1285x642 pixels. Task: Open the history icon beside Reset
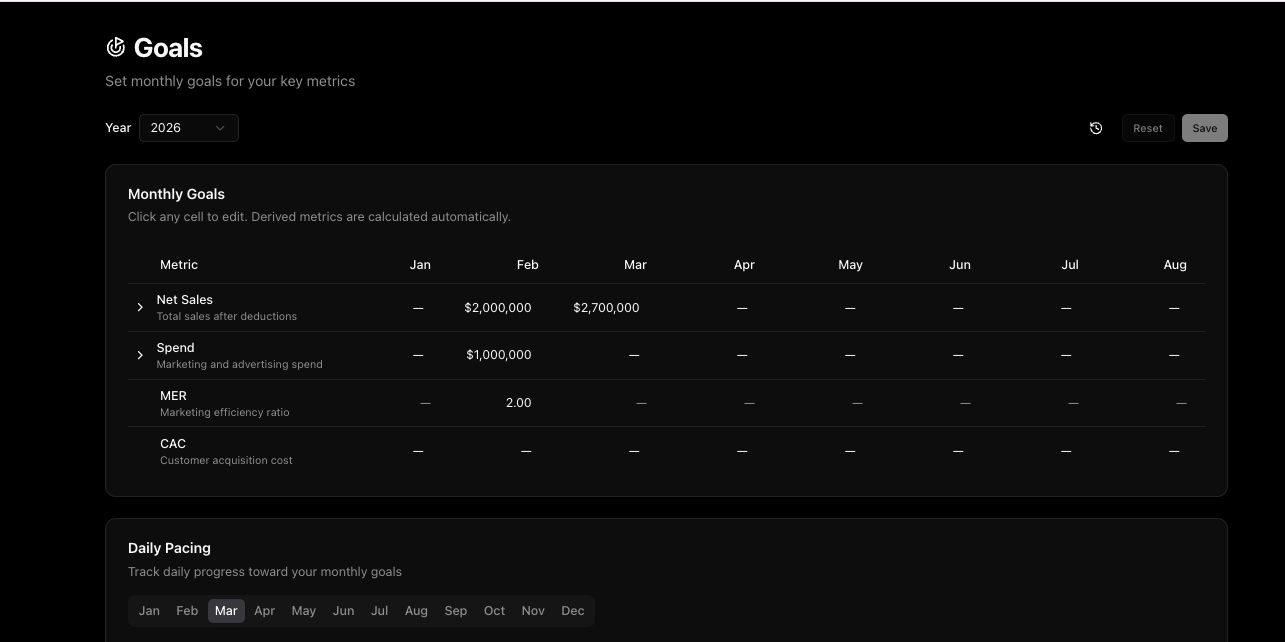[1096, 128]
